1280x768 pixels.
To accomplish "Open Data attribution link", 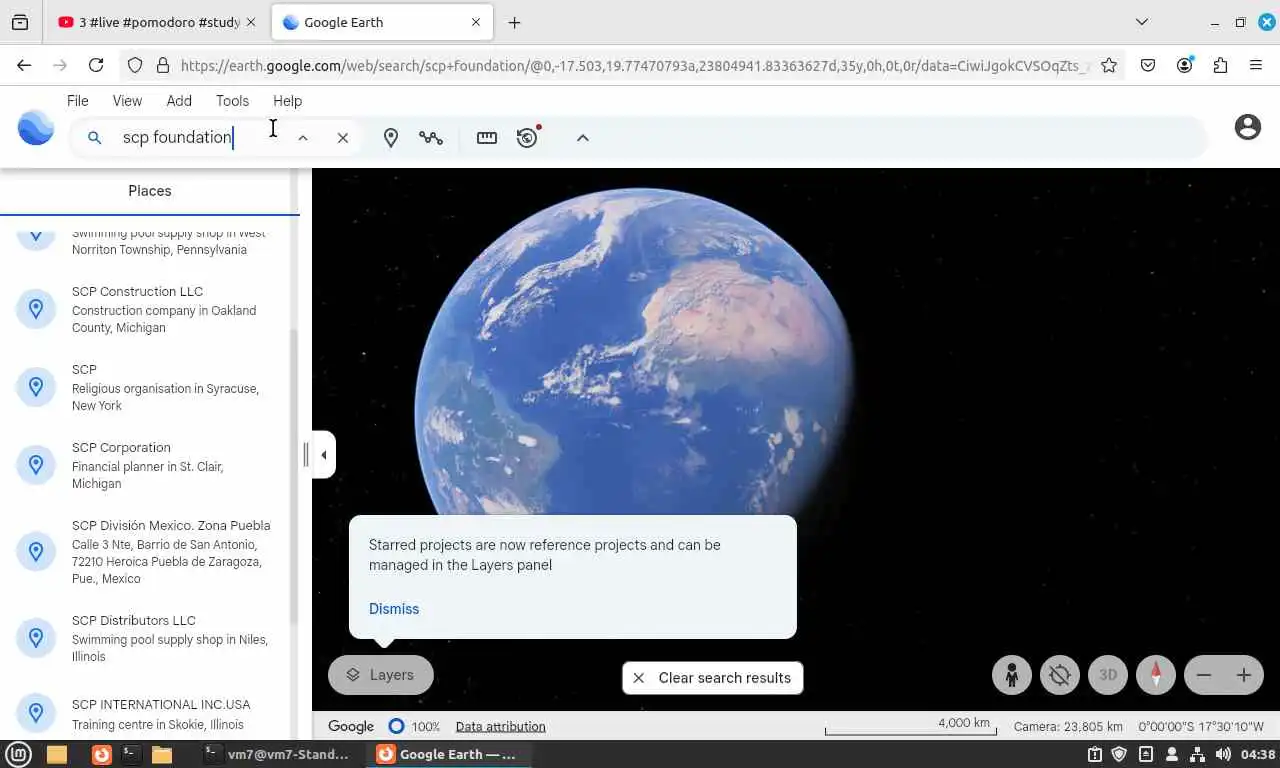I will point(500,727).
